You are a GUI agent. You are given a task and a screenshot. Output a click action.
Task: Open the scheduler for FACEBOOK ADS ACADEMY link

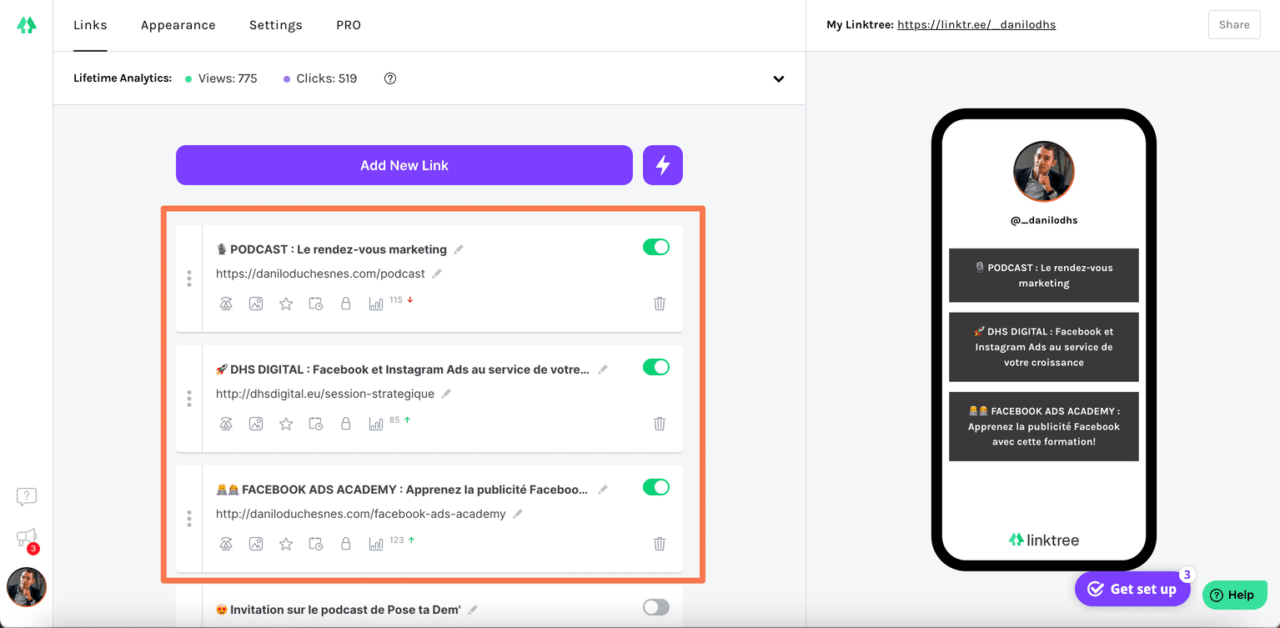316,543
